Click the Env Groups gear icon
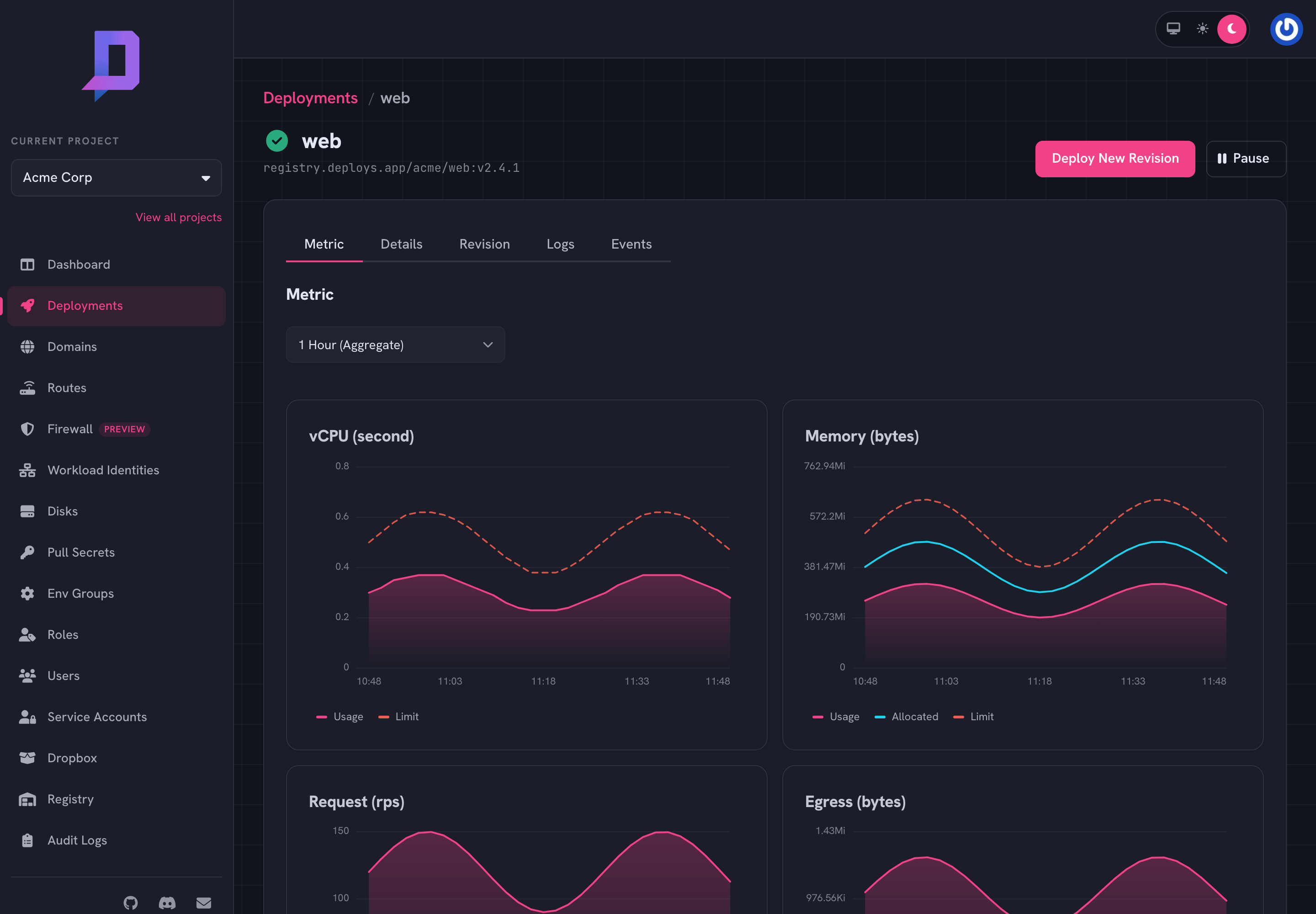This screenshot has width=1316, height=914. [27, 594]
